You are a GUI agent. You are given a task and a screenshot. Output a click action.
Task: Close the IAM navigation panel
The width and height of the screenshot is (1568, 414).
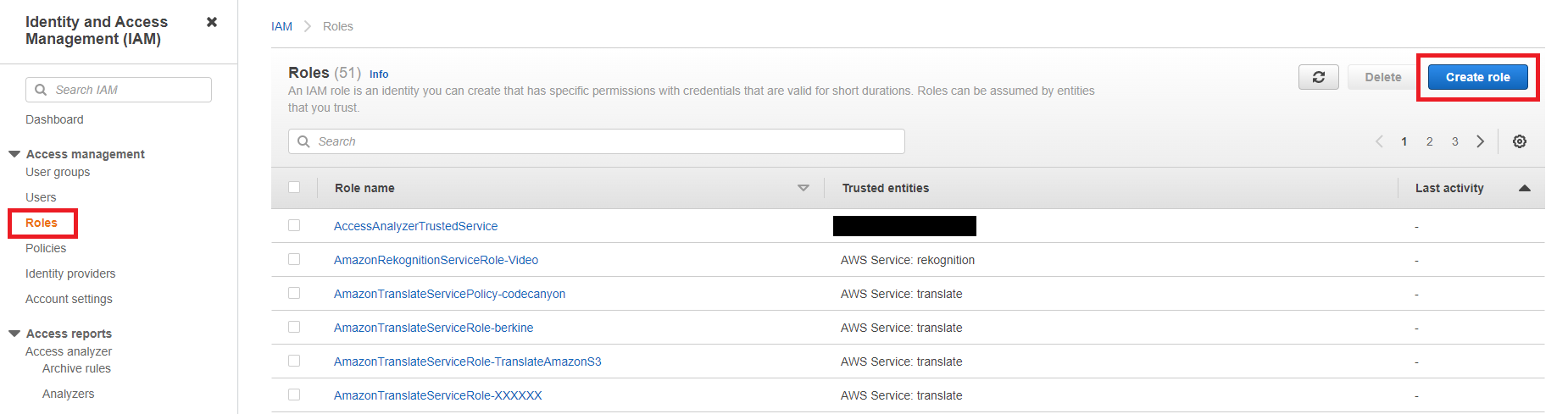click(212, 22)
